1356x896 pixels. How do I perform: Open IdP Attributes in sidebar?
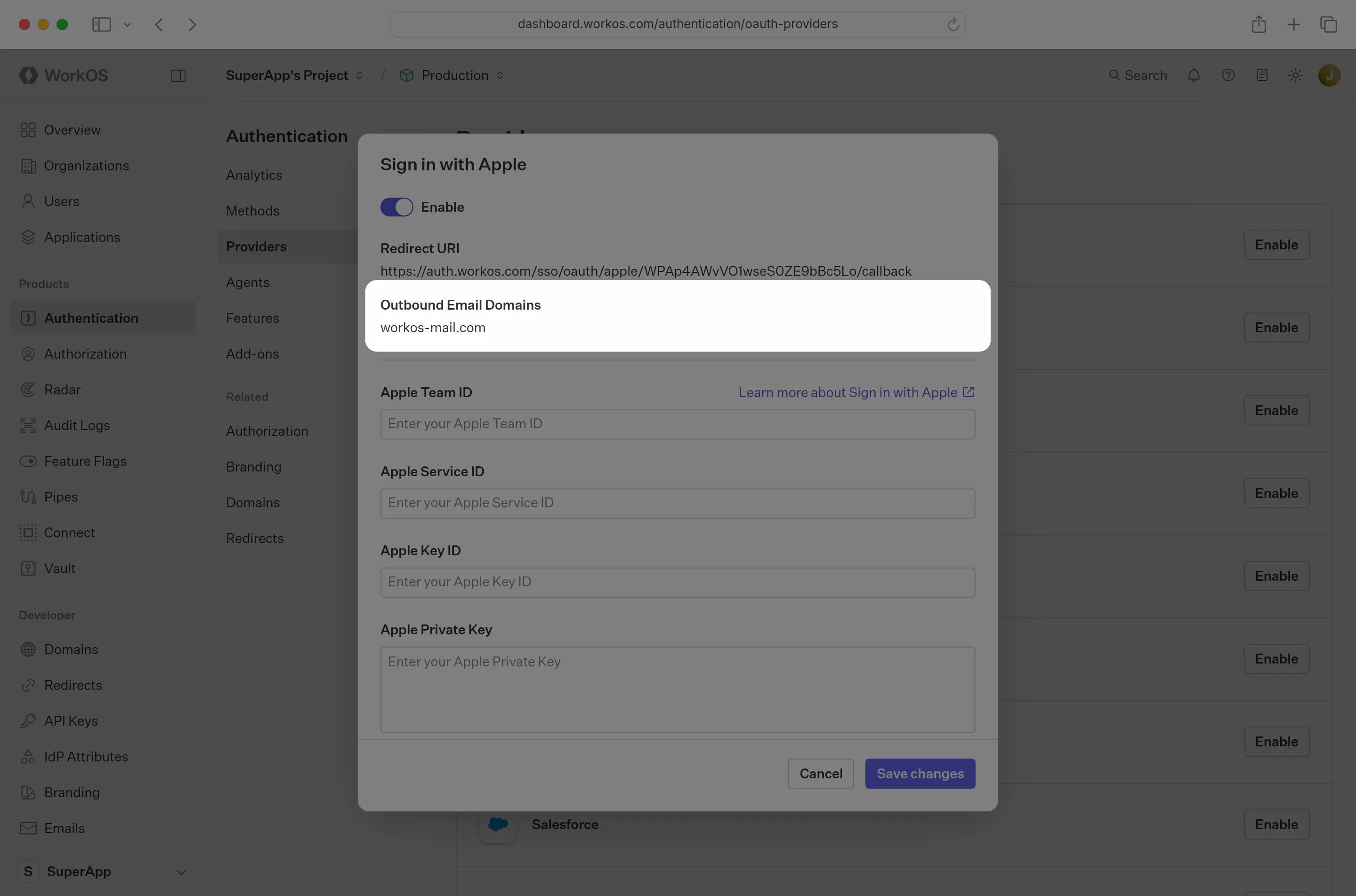click(103, 757)
